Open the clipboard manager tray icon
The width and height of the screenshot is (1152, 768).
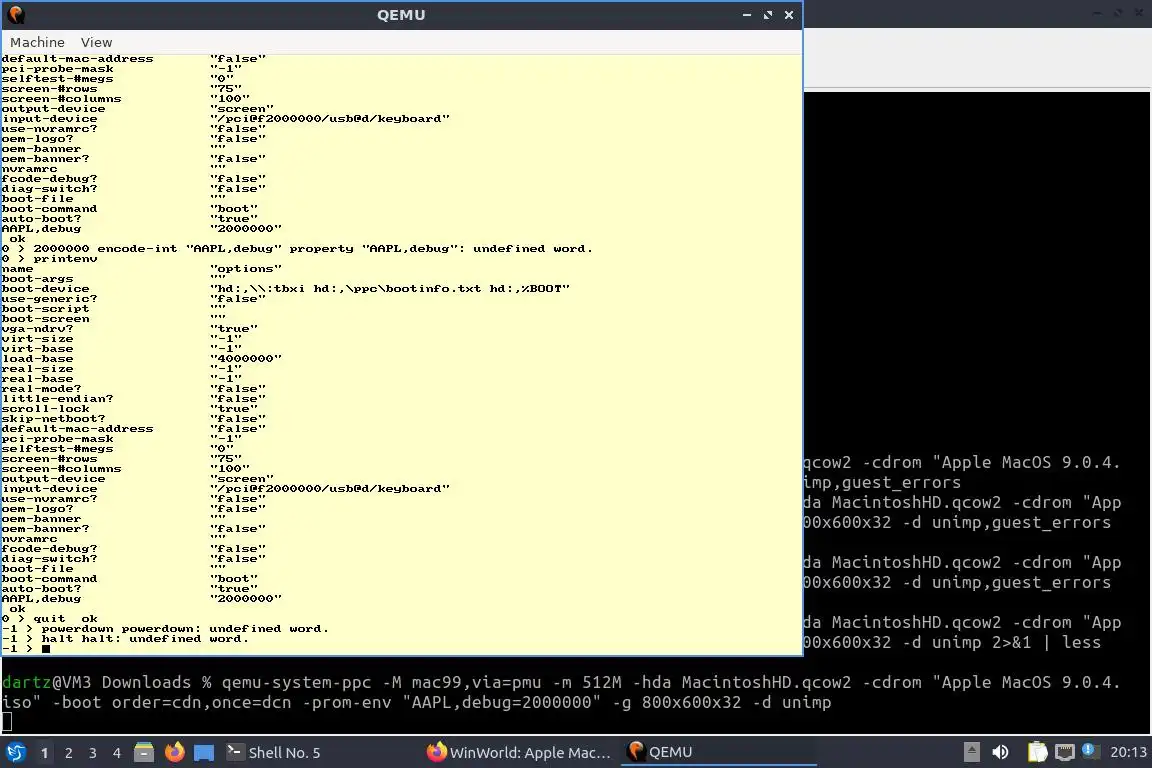pos(1037,752)
